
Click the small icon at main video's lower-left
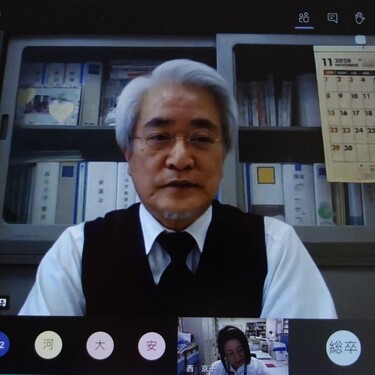coord(4,303)
